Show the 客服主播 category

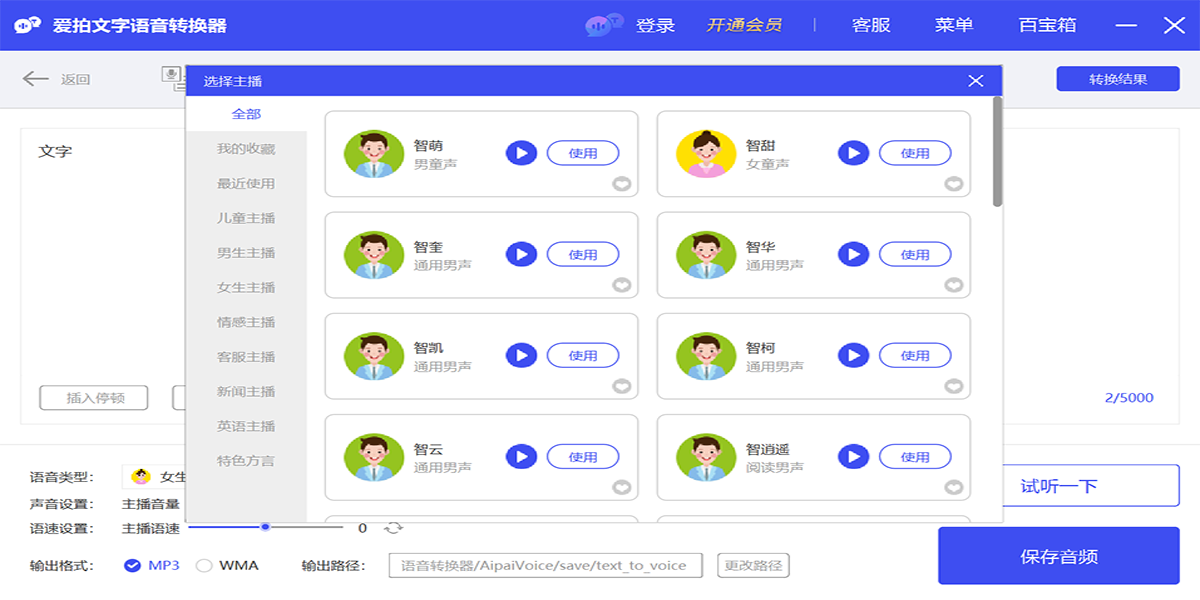pyautogui.click(x=246, y=357)
